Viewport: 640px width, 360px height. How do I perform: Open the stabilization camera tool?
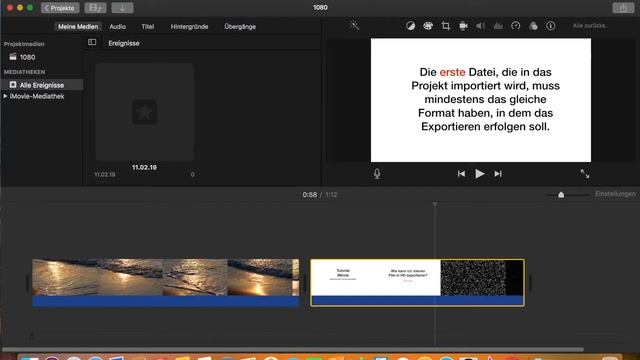tap(463, 26)
